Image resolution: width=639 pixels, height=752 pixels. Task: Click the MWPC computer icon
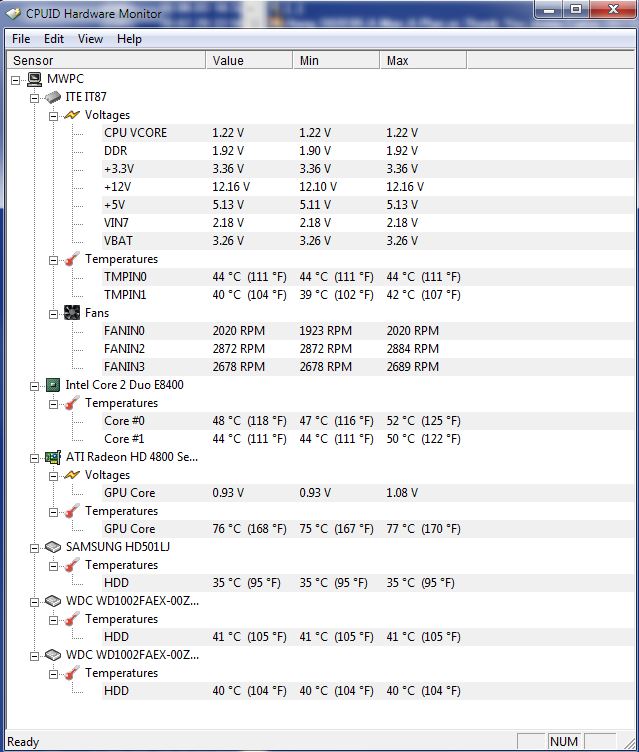34,79
